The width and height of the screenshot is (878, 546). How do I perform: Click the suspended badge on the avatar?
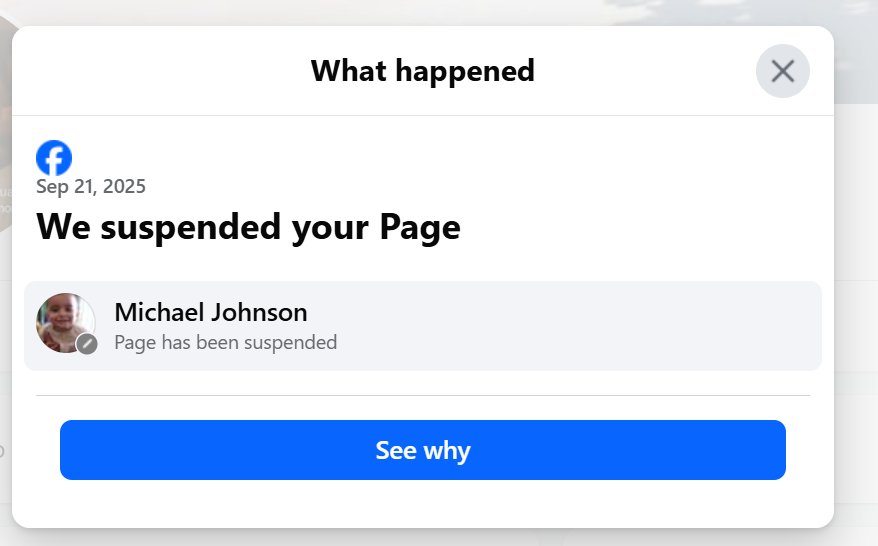(x=87, y=344)
